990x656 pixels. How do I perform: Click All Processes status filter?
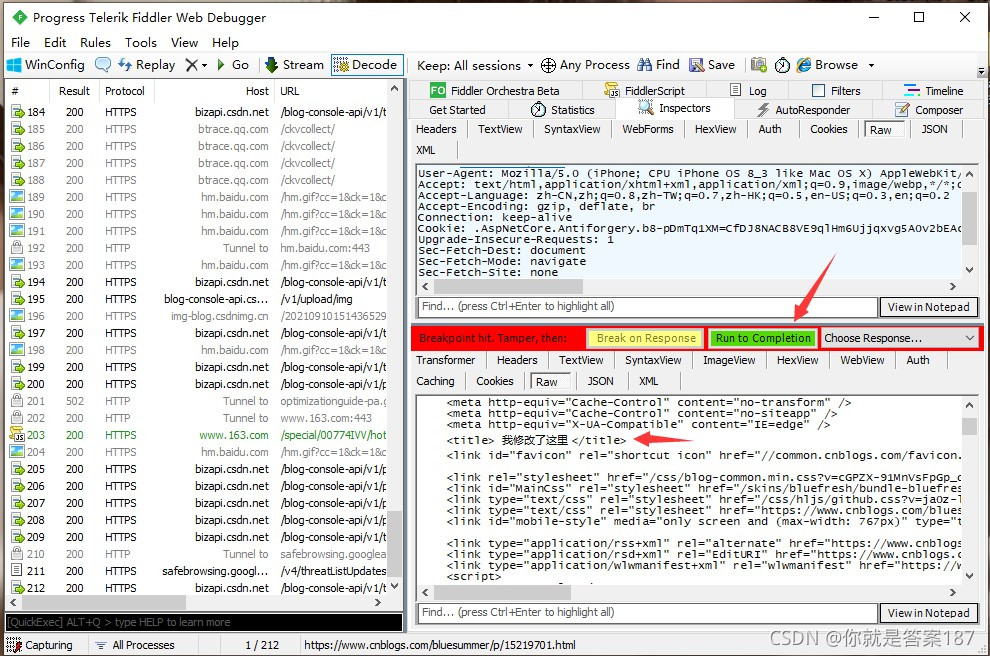click(x=135, y=645)
